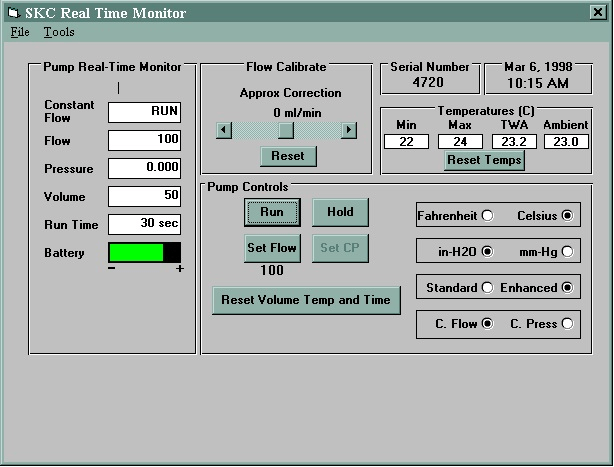Image resolution: width=614 pixels, height=467 pixels.
Task: Click the right arrow of correction scrollbar
Action: (349, 130)
